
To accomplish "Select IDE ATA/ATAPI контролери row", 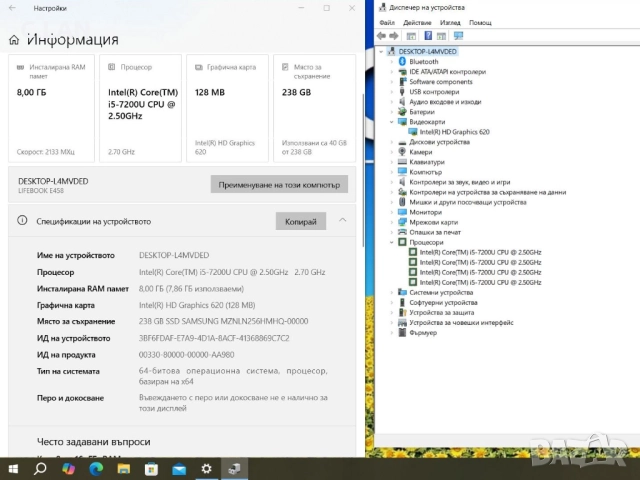I will pos(447,71).
